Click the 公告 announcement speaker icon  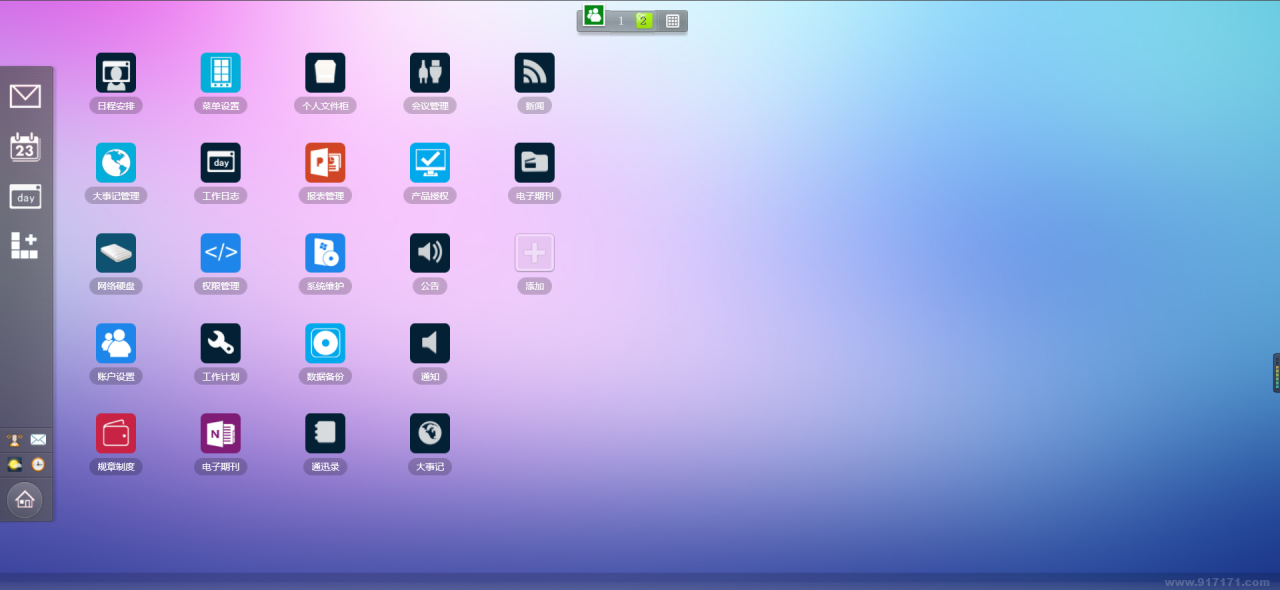(430, 253)
